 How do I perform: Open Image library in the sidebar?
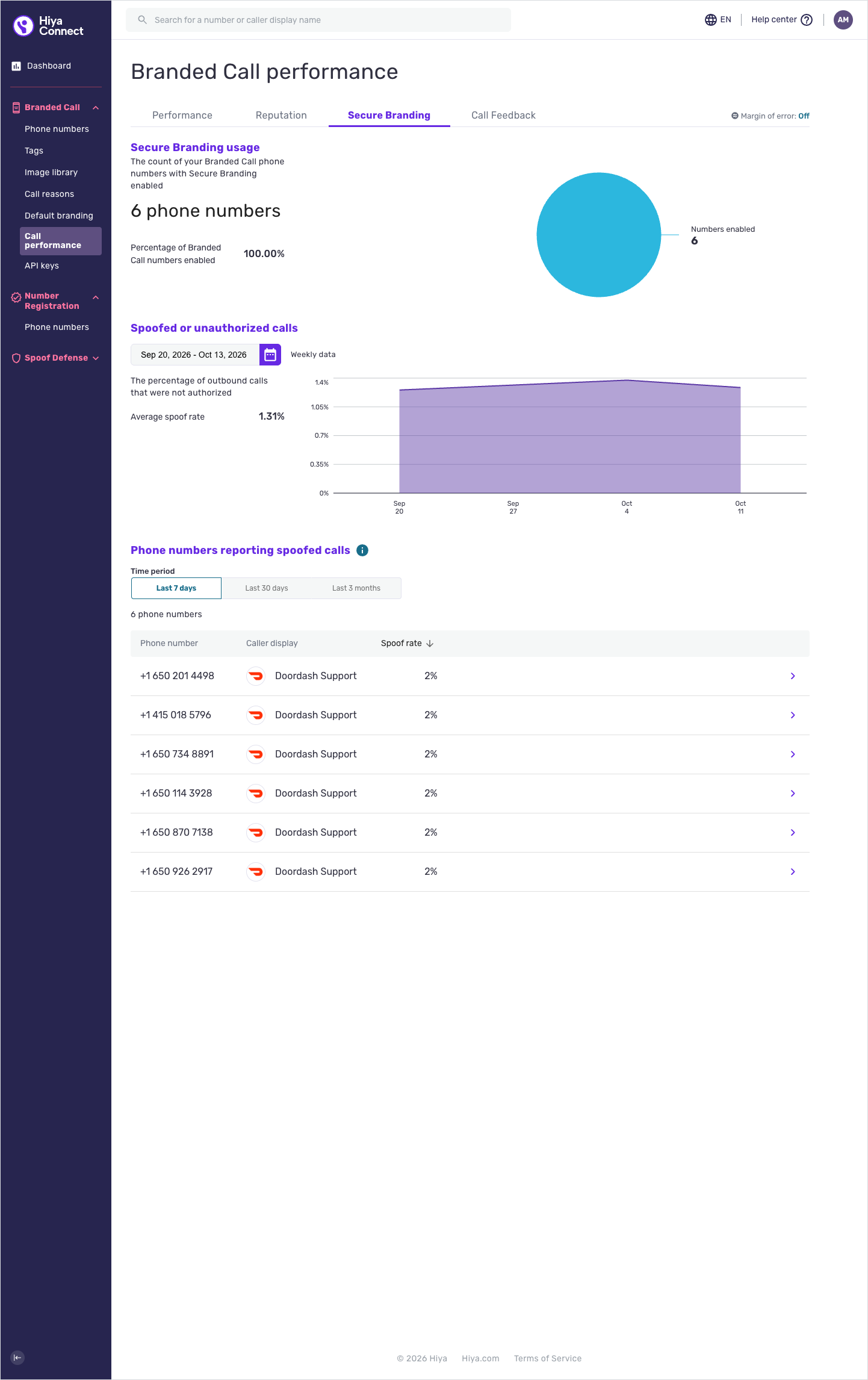coord(51,173)
